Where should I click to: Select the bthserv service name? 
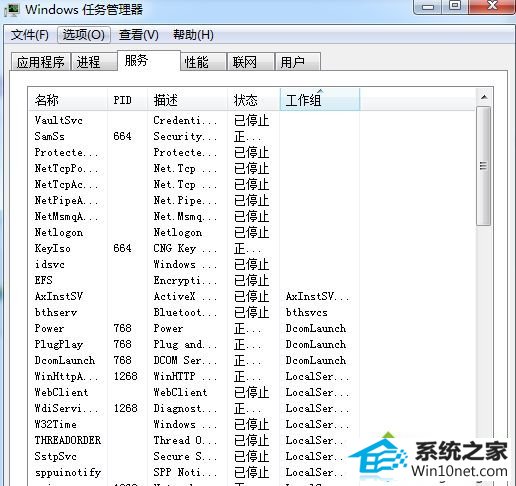pyautogui.click(x=56, y=312)
